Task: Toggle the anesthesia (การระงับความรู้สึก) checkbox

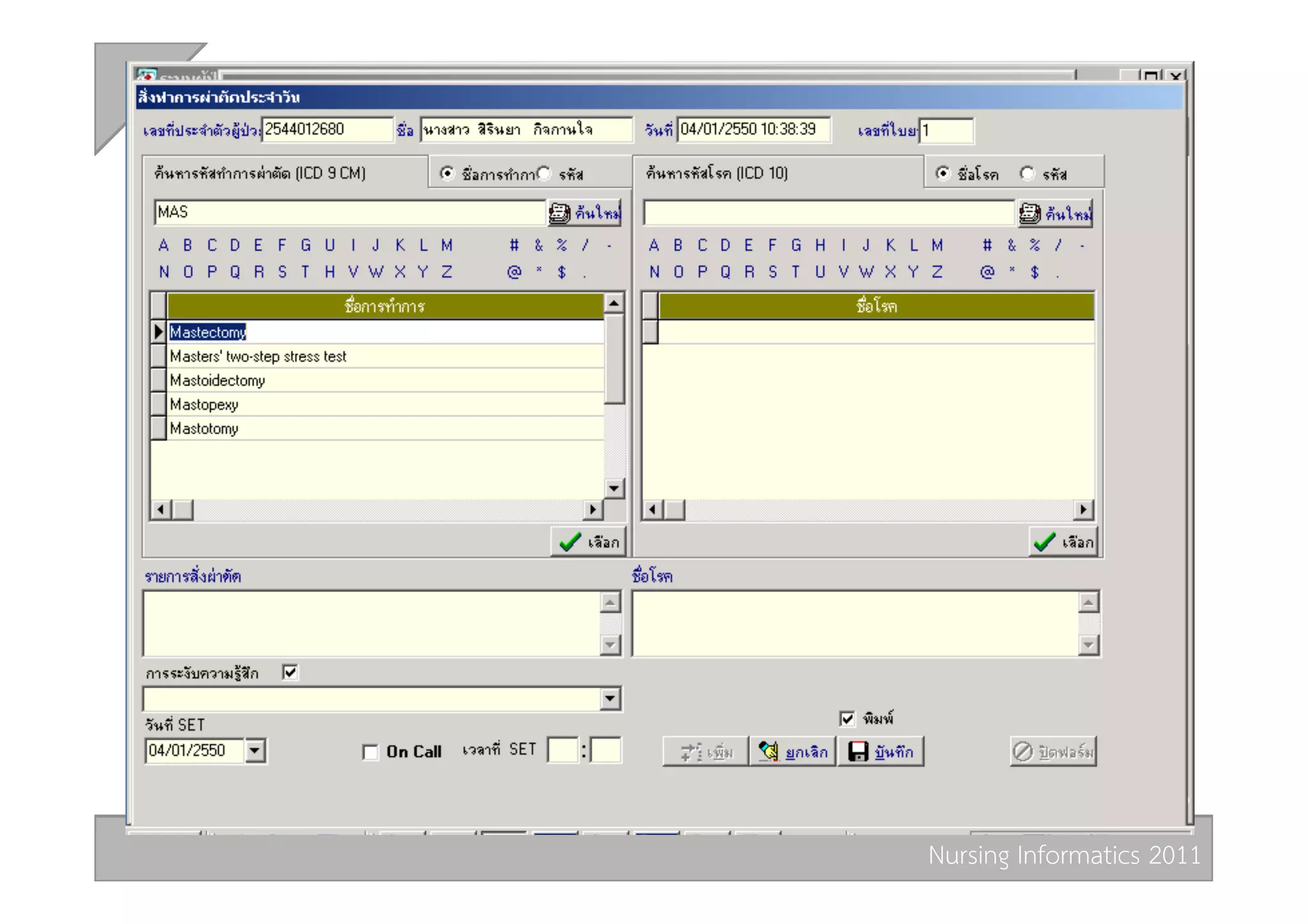Action: coord(290,672)
